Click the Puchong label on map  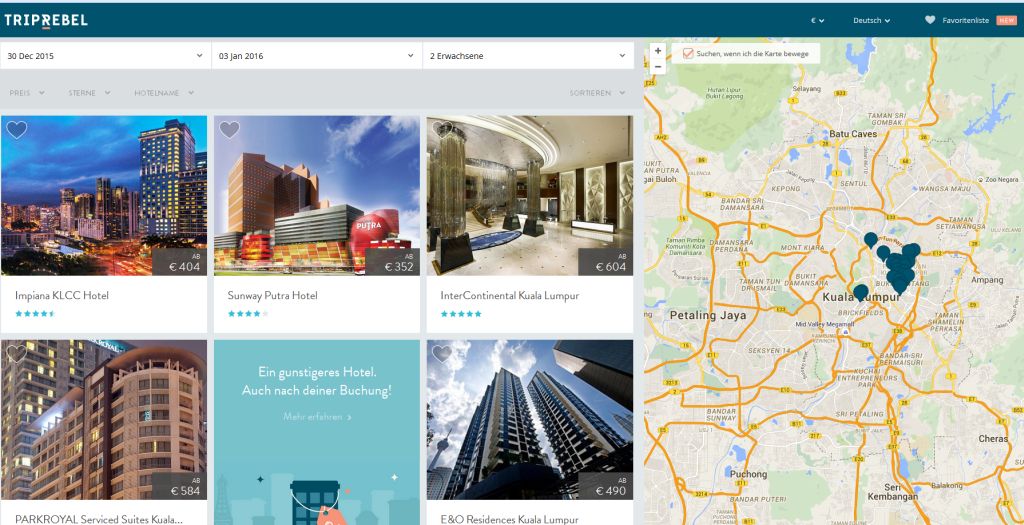[748, 474]
